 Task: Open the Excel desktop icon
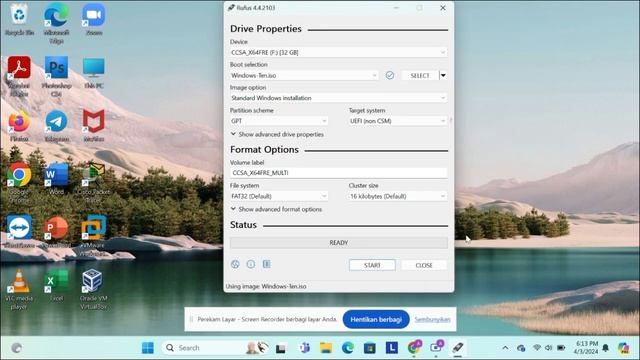56,285
